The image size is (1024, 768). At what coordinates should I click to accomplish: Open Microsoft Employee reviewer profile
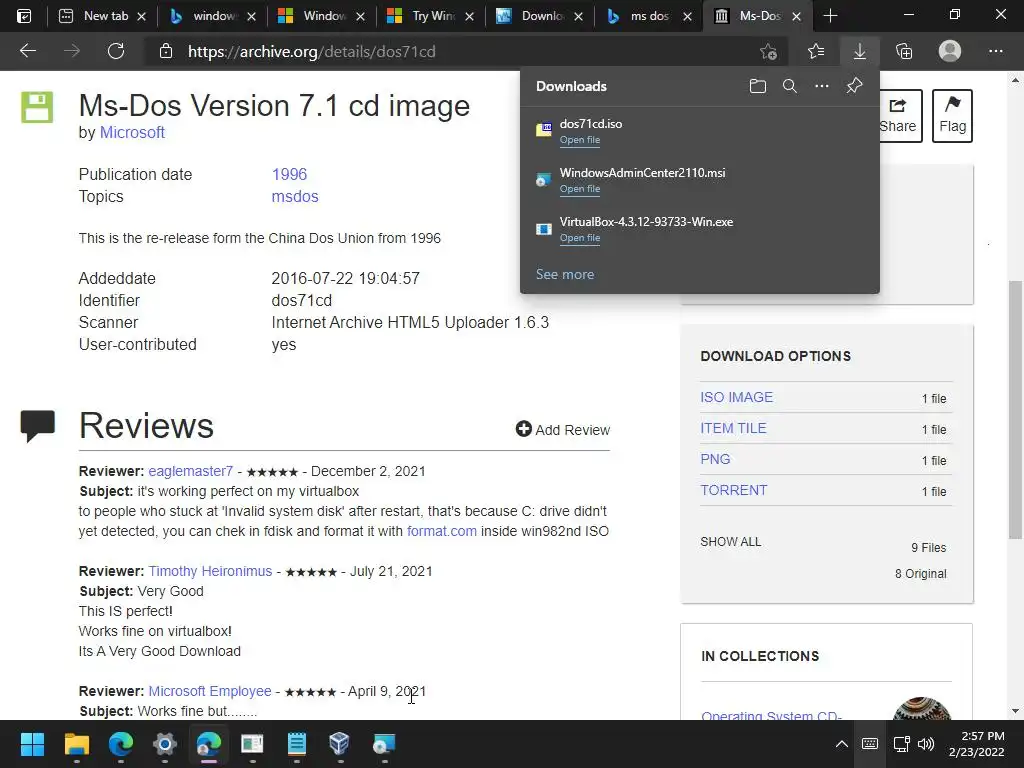pyautogui.click(x=210, y=691)
